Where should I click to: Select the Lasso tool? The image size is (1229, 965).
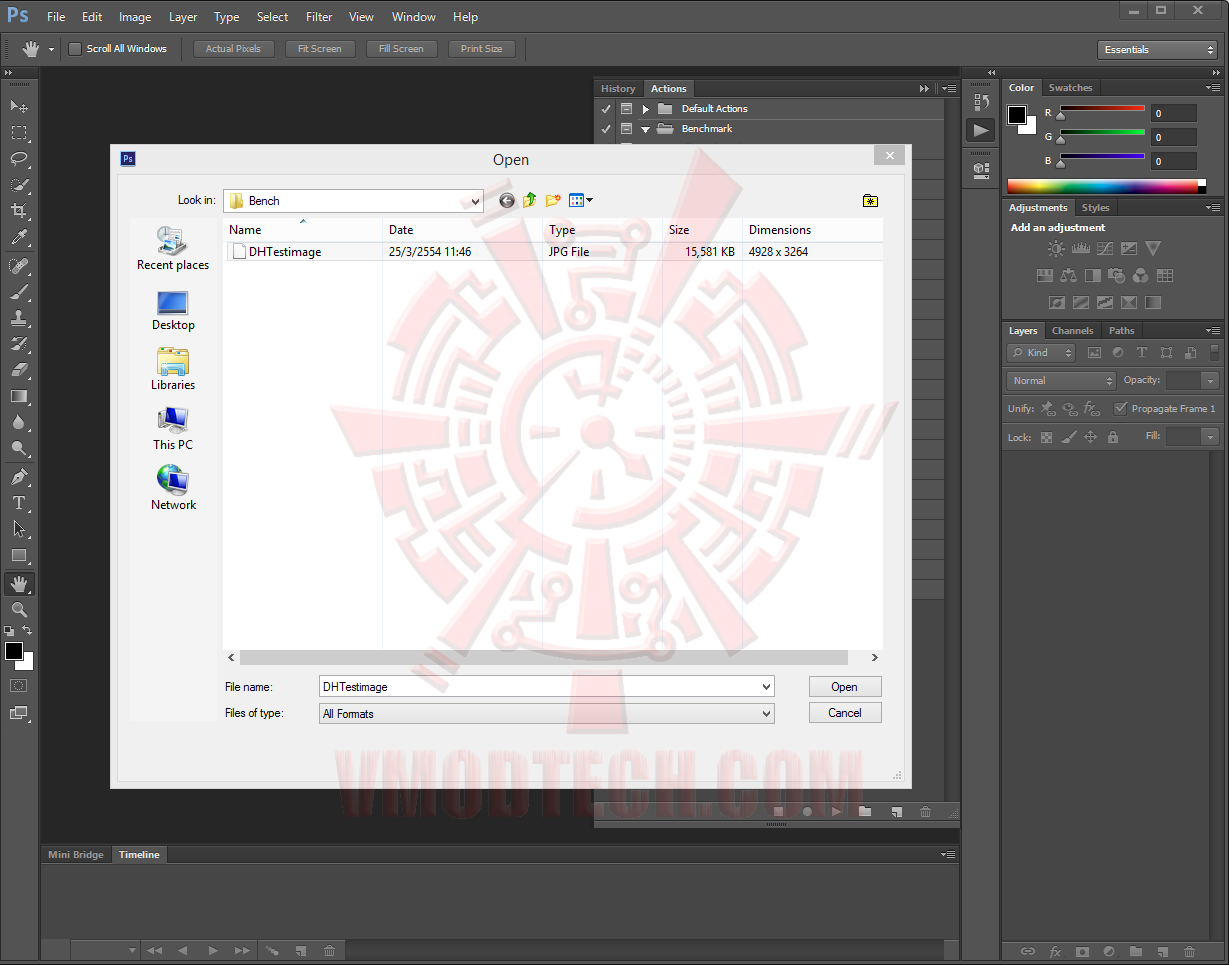point(19,159)
